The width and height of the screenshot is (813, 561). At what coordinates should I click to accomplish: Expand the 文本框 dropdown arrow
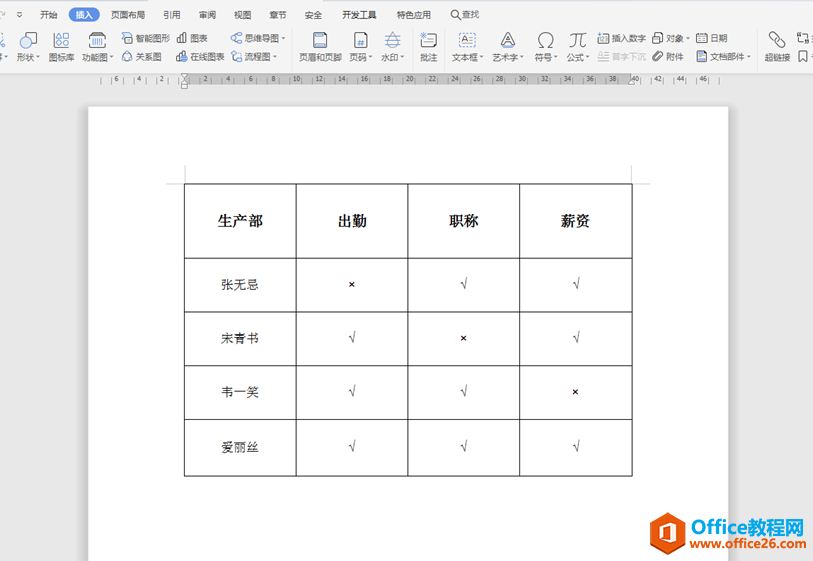pyautogui.click(x=481, y=57)
